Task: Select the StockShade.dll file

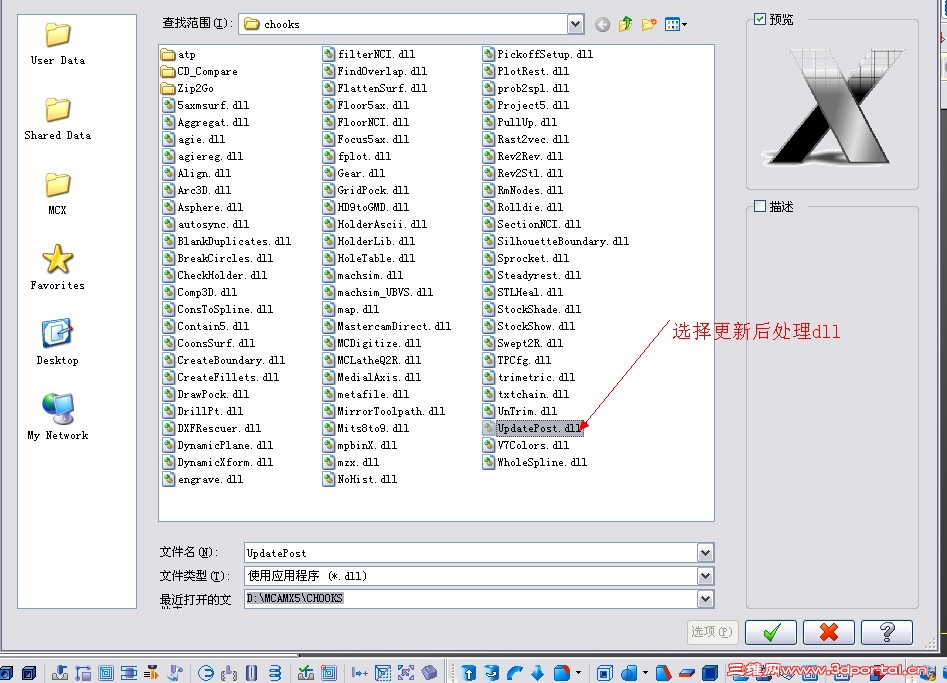Action: 533,309
